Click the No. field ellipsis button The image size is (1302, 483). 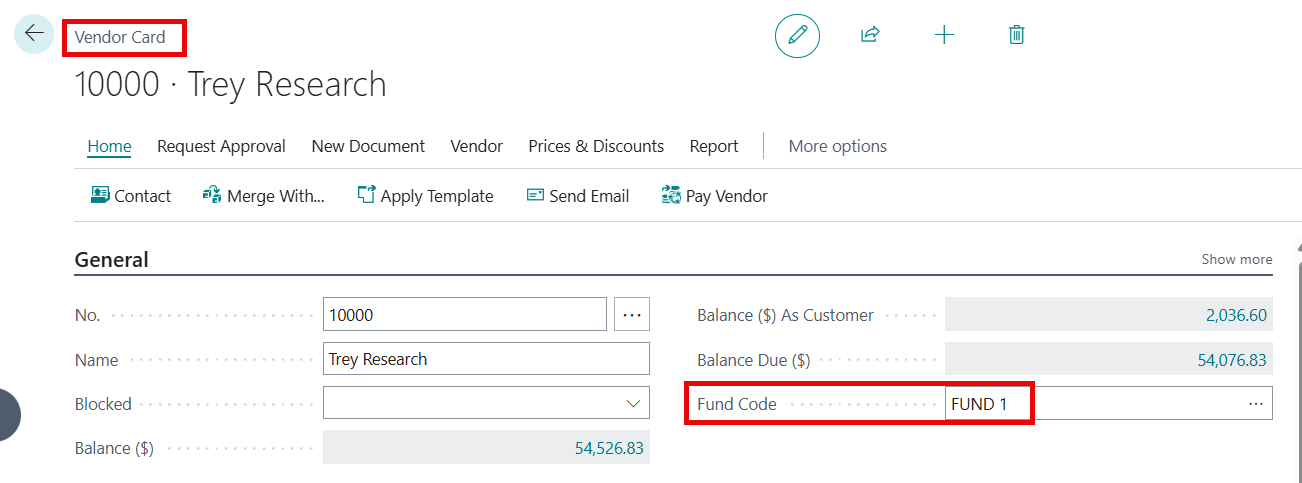coord(632,315)
